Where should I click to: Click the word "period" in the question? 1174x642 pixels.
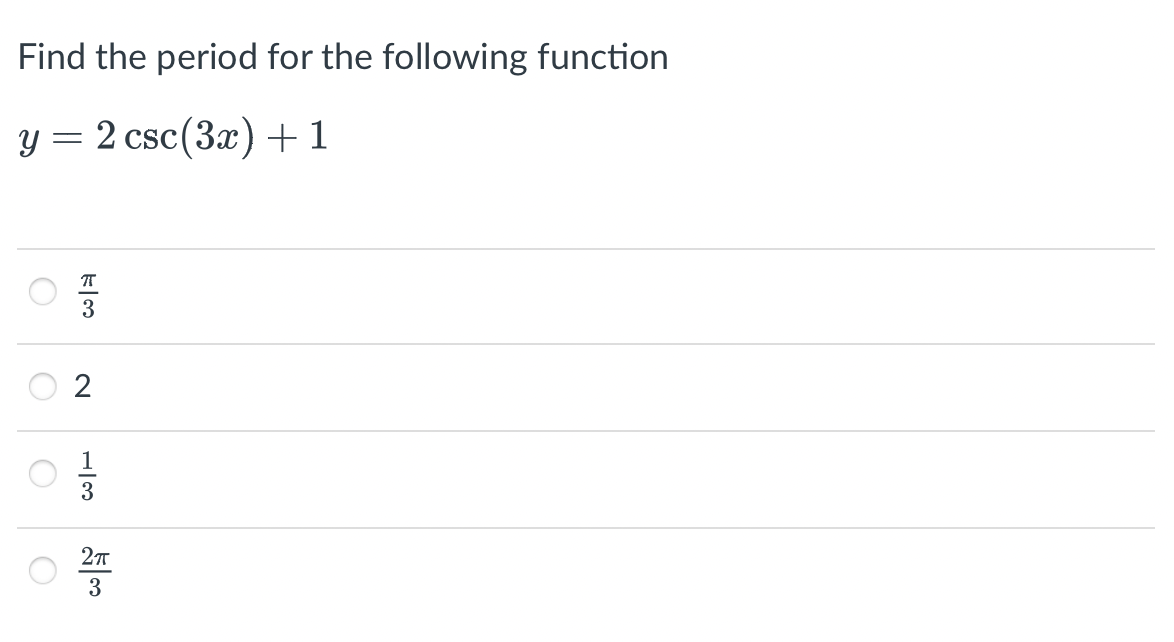(x=207, y=58)
